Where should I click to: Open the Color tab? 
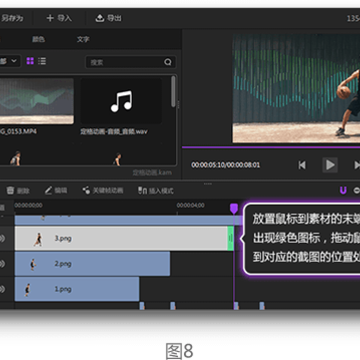(38, 39)
